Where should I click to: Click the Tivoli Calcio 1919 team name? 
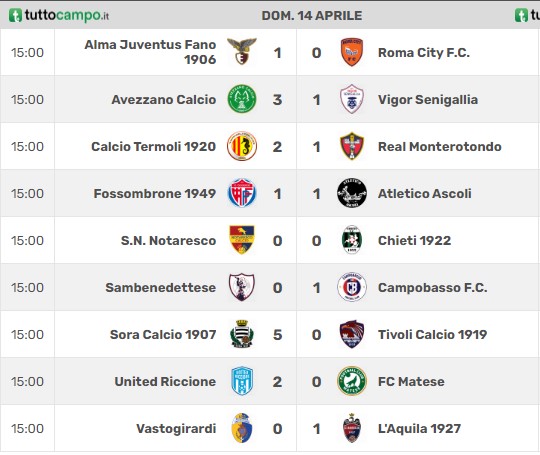pyautogui.click(x=432, y=334)
